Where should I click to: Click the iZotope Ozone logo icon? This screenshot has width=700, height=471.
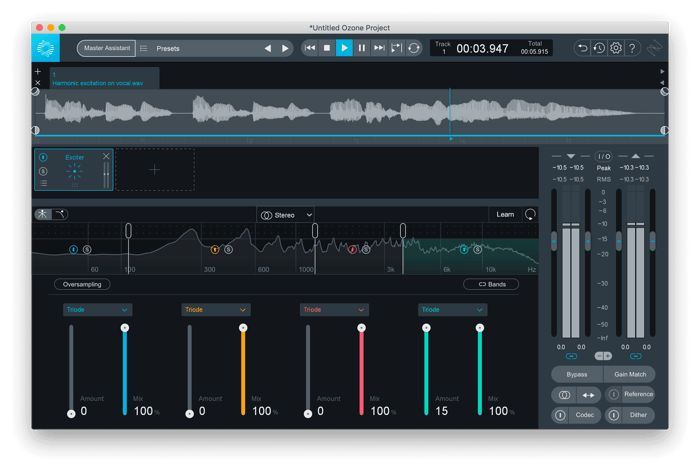(46, 48)
